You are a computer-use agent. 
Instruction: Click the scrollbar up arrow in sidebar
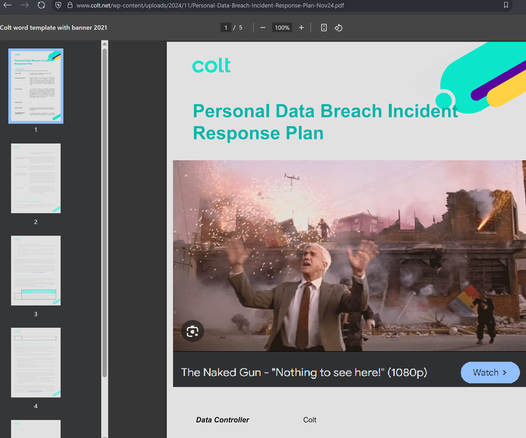105,44
